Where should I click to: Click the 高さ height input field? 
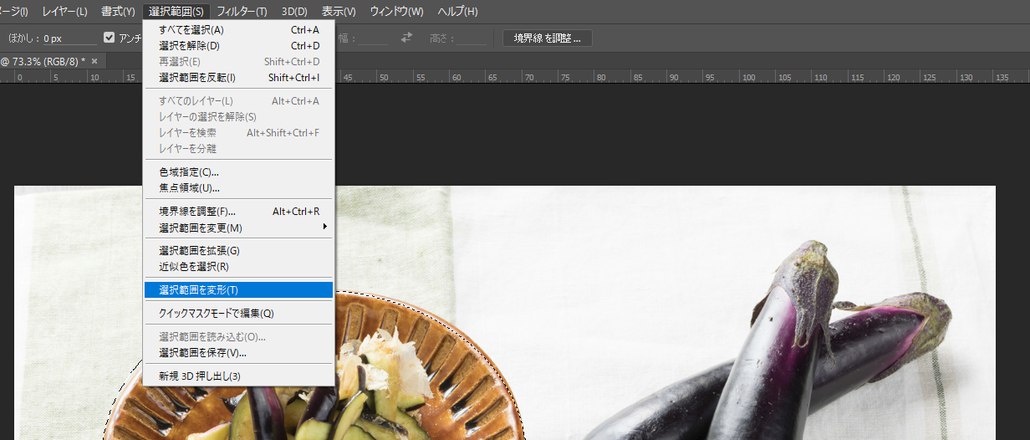[x=472, y=39]
